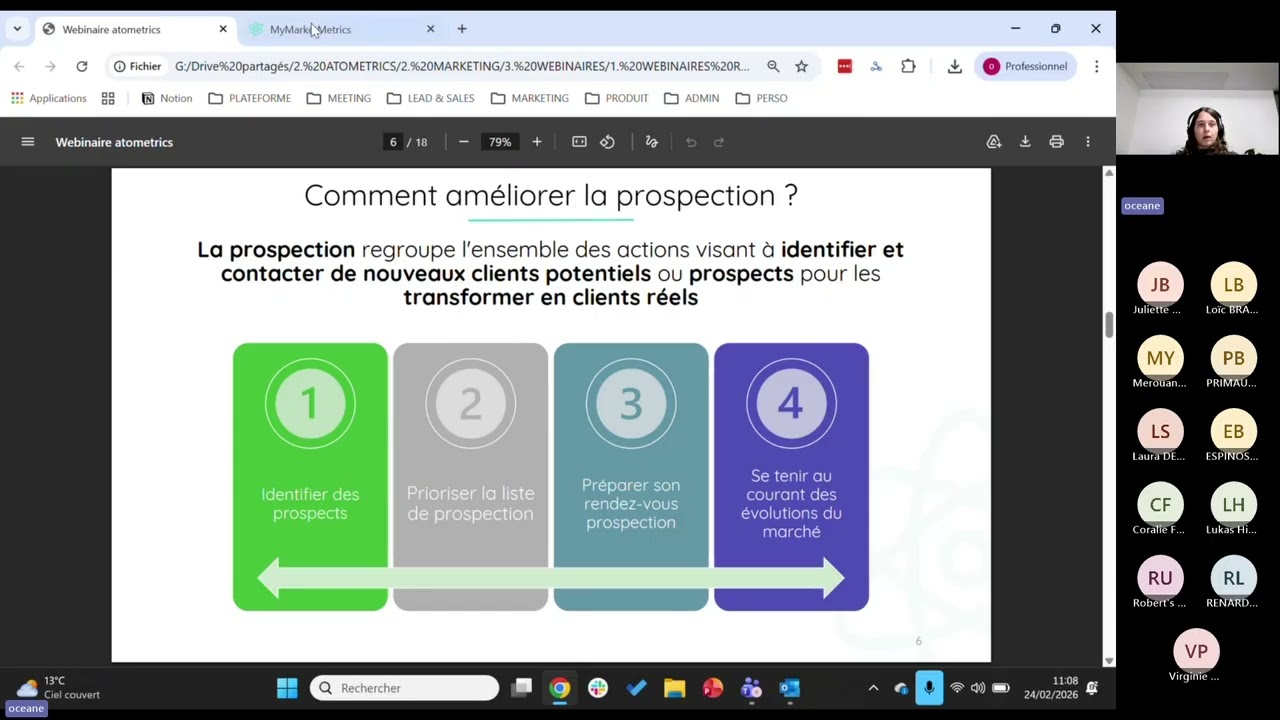
Task: Open the Professionnel profile menu
Action: click(1026, 66)
